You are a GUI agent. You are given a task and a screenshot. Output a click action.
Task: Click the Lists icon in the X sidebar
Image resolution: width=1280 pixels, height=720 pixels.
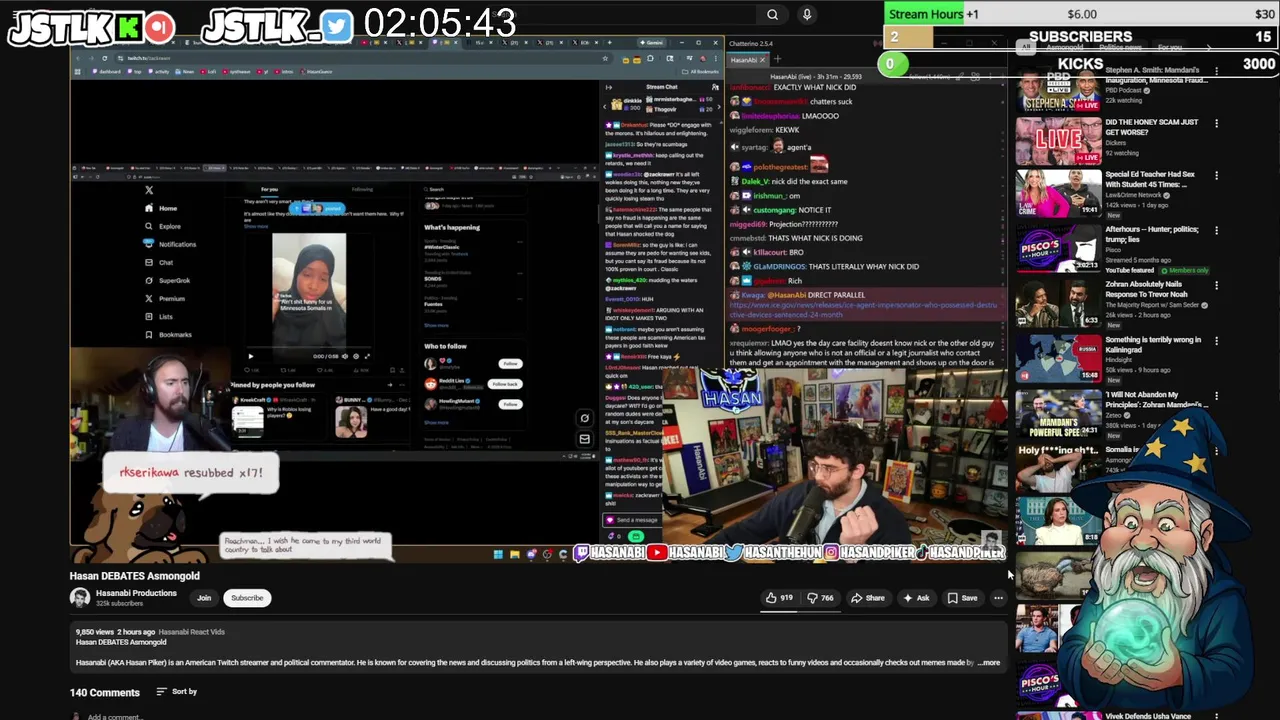[x=149, y=316]
